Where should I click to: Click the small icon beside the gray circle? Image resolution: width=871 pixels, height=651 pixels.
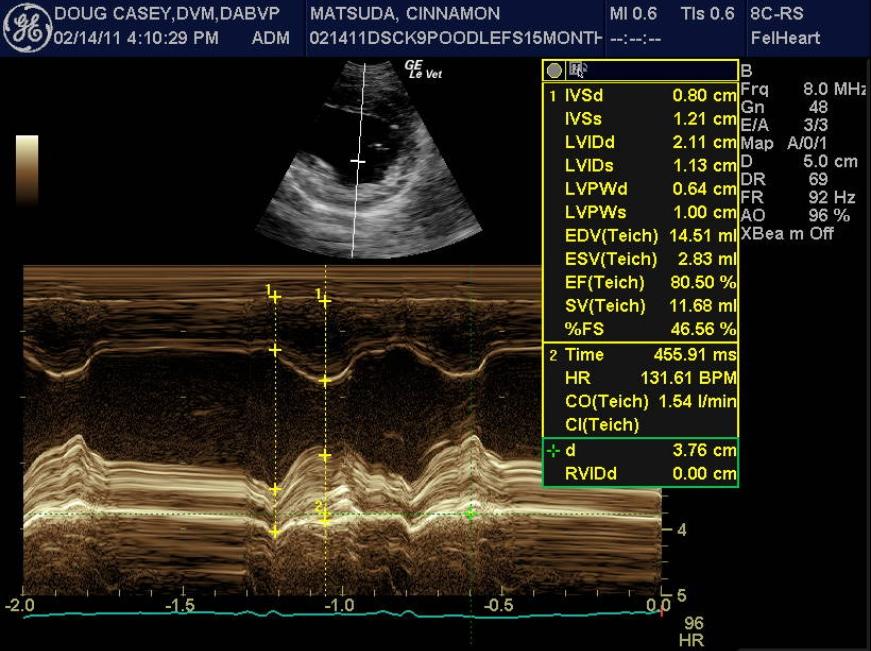[x=576, y=70]
